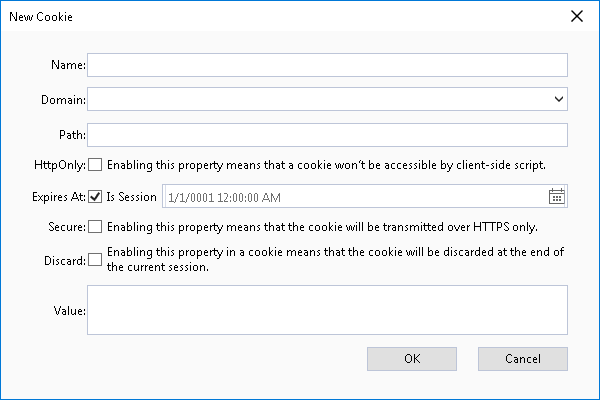Focus the Domain combo box field
The width and height of the screenshot is (600, 400).
pyautogui.click(x=318, y=99)
